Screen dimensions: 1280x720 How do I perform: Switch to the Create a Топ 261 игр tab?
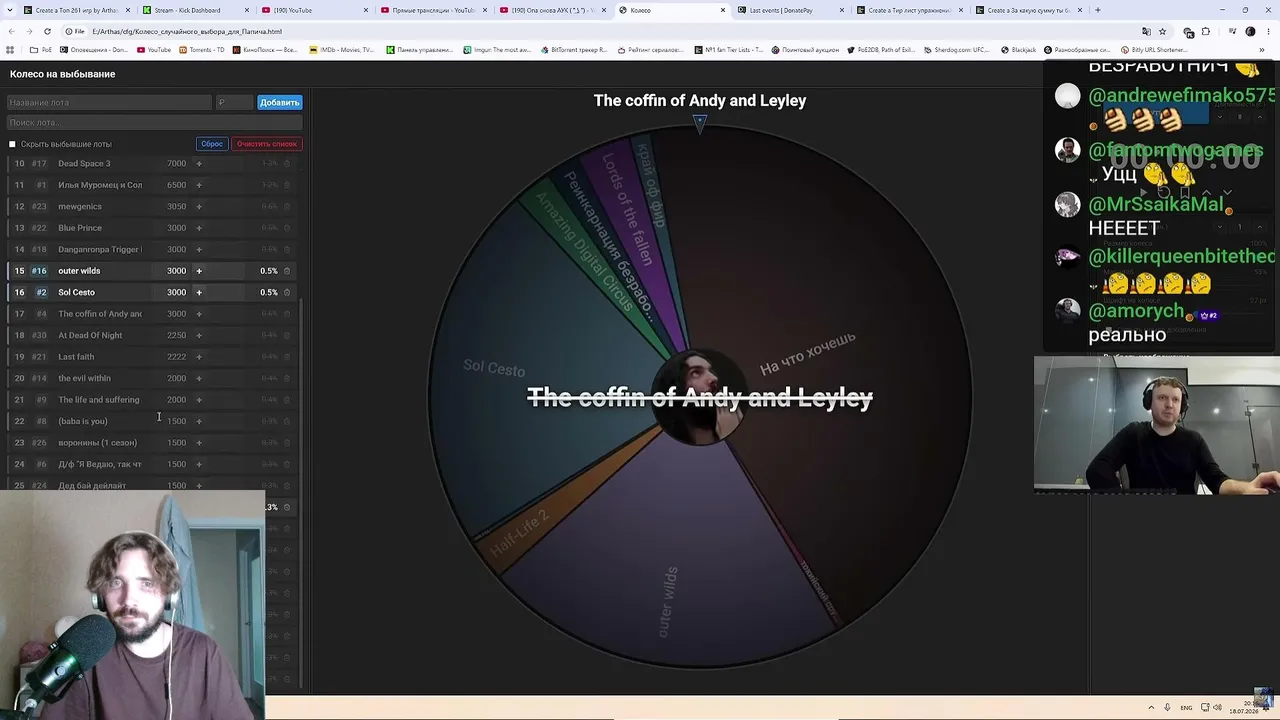pos(76,10)
